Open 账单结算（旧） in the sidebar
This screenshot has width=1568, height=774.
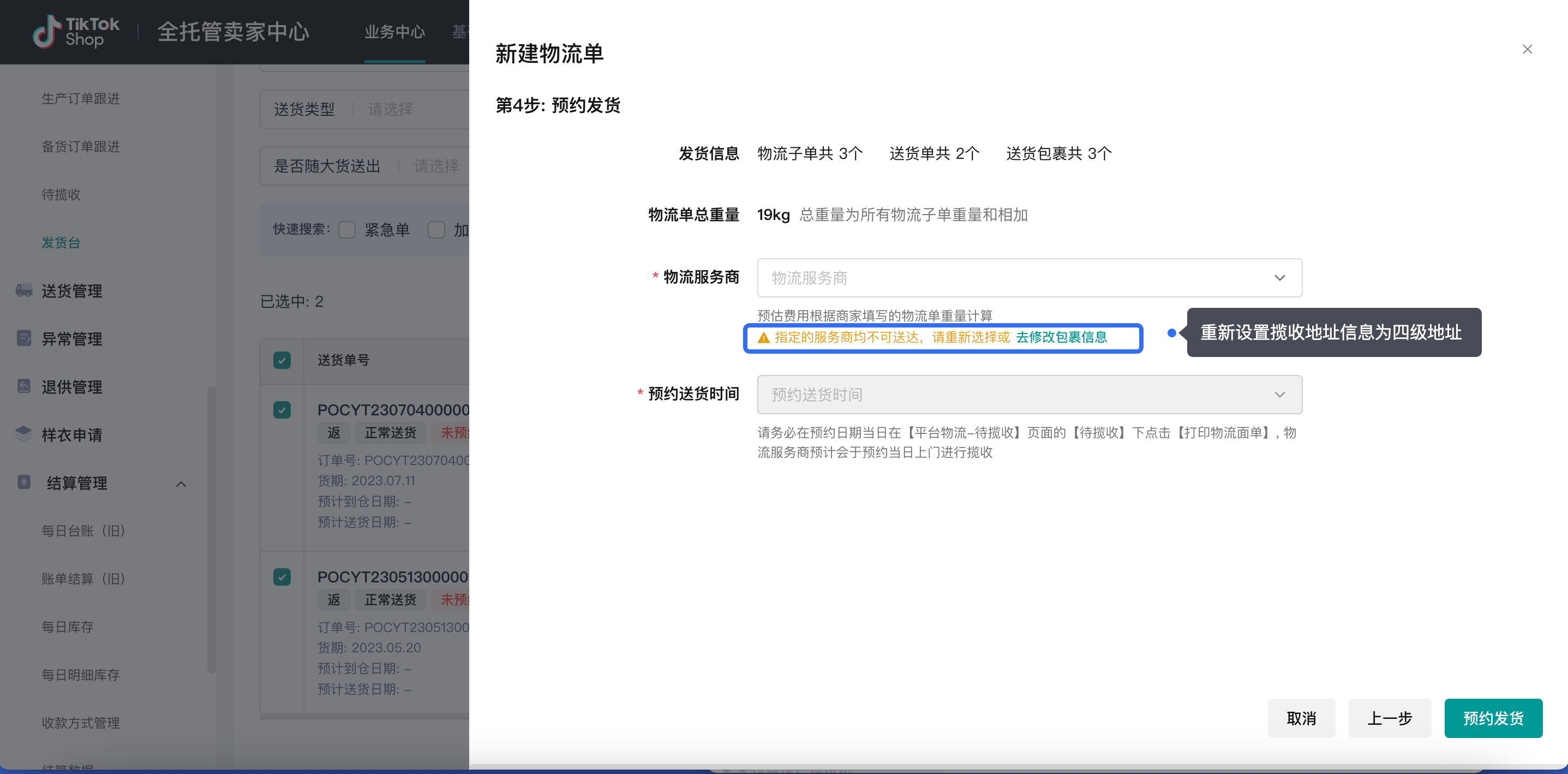[x=83, y=579]
